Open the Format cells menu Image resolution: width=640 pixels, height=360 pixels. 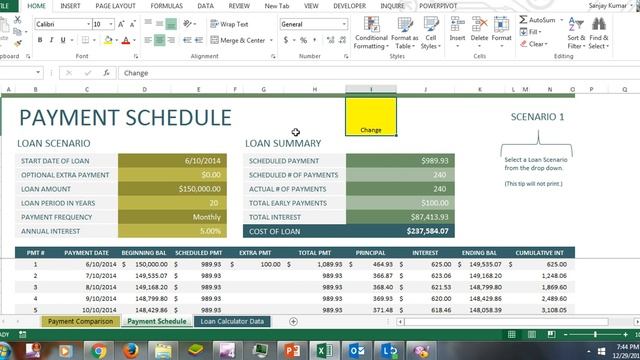point(501,33)
